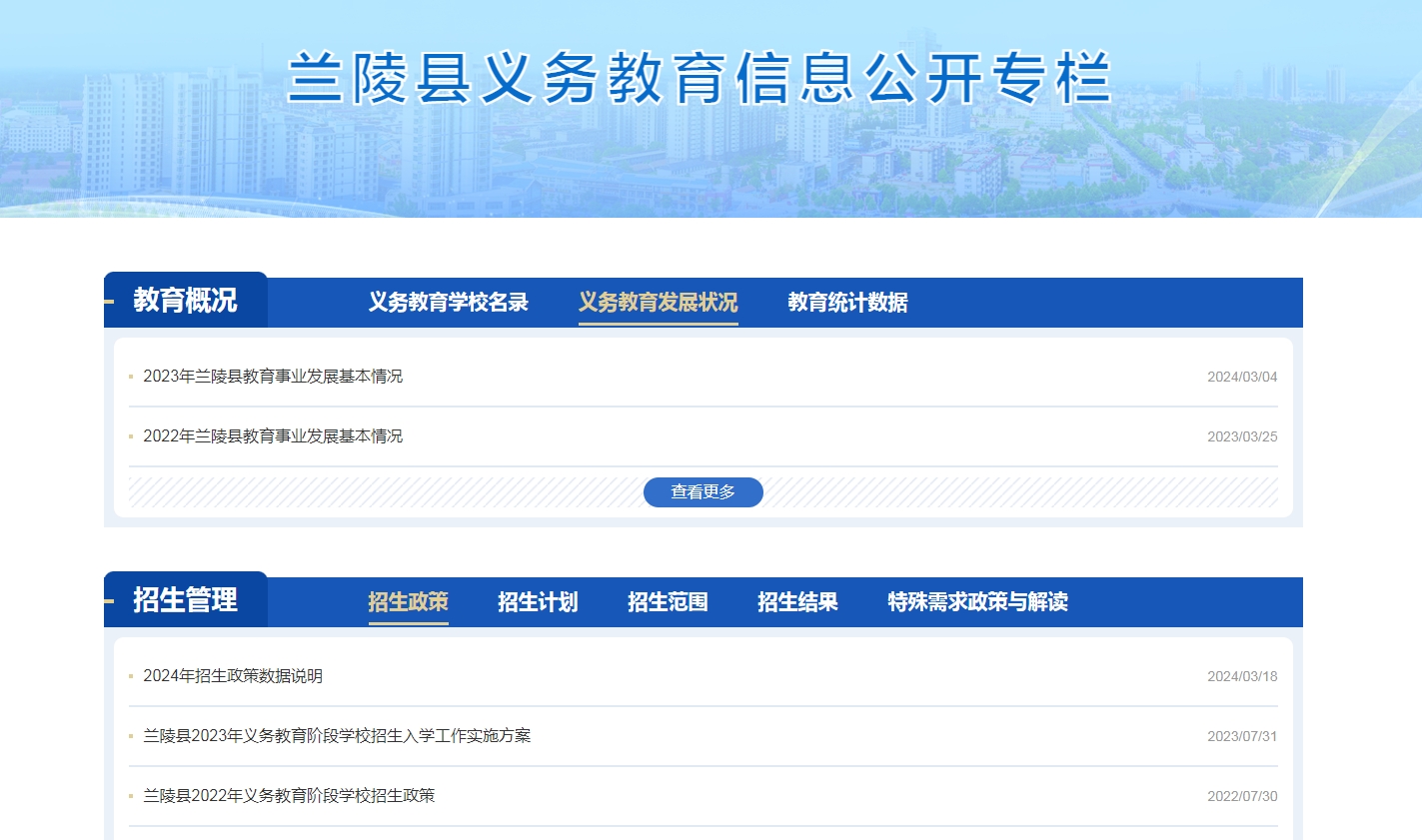Open the 义务教育学校名录 tab

point(448,302)
